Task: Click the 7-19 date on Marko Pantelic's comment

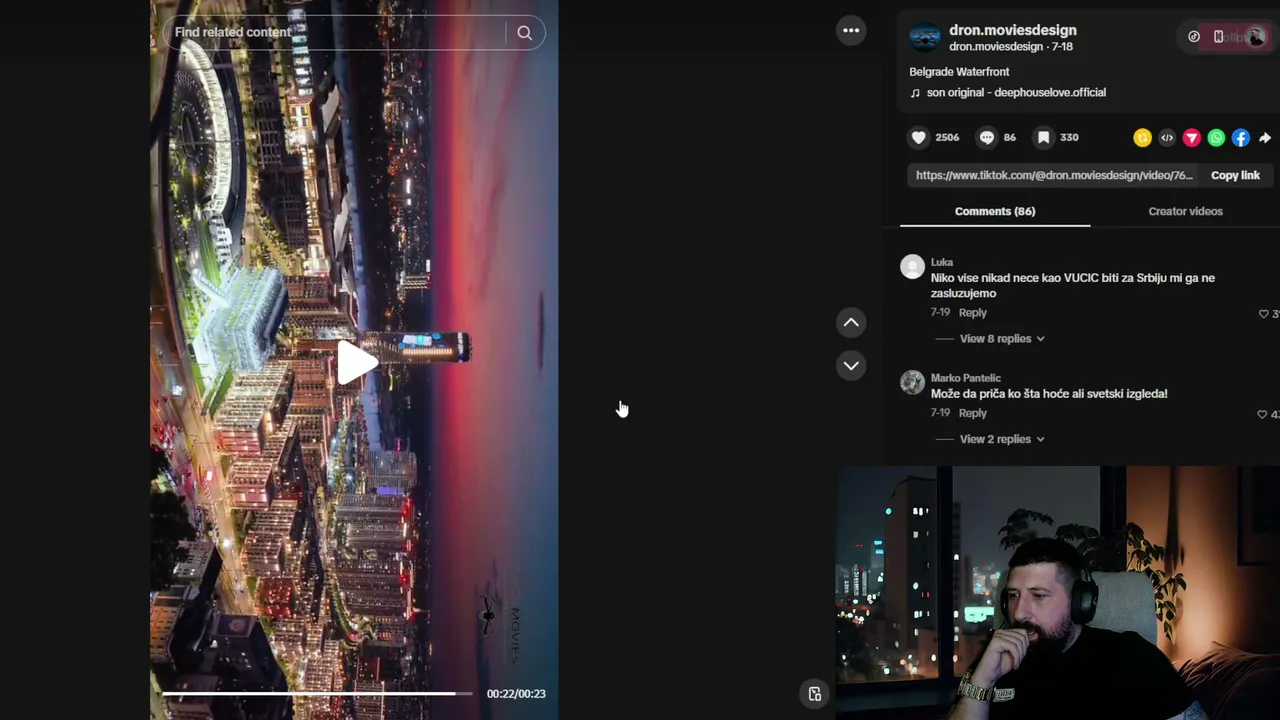Action: click(x=940, y=413)
